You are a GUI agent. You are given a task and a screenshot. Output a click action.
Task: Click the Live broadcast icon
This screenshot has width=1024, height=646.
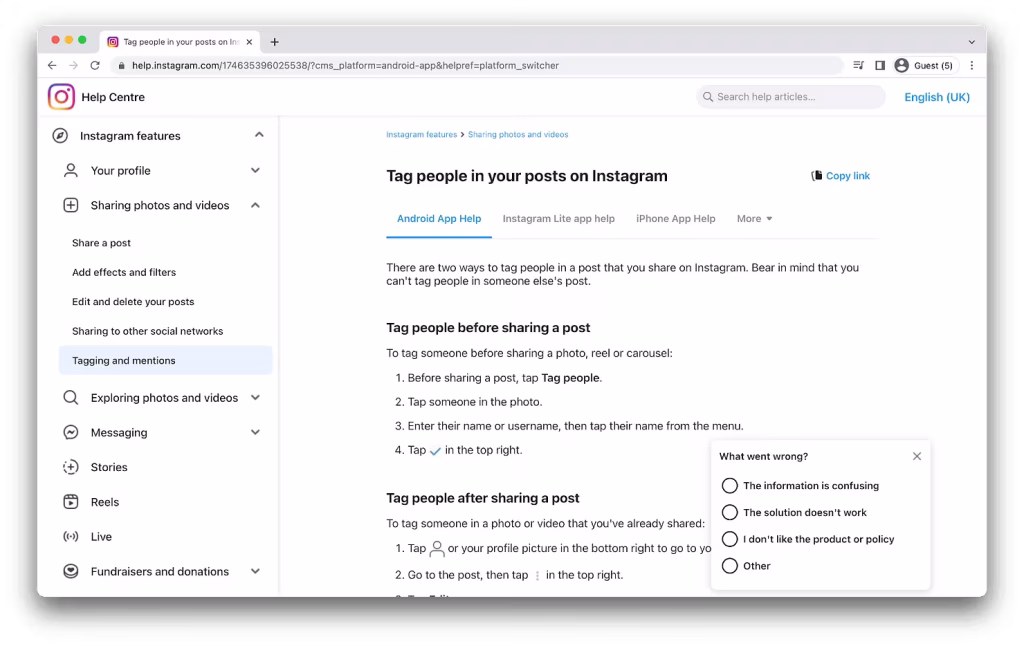point(71,536)
